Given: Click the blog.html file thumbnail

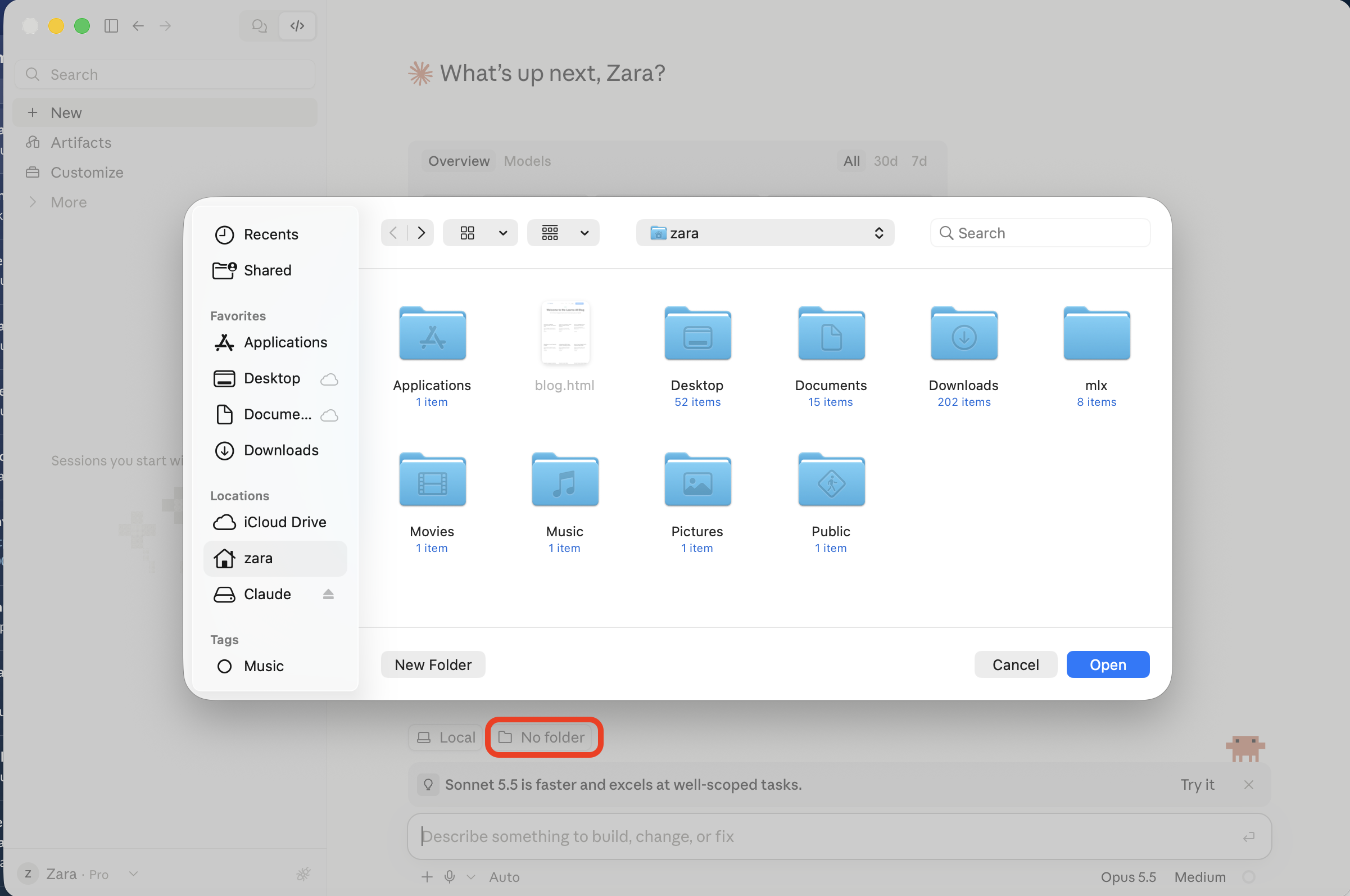Looking at the screenshot, I should [565, 333].
